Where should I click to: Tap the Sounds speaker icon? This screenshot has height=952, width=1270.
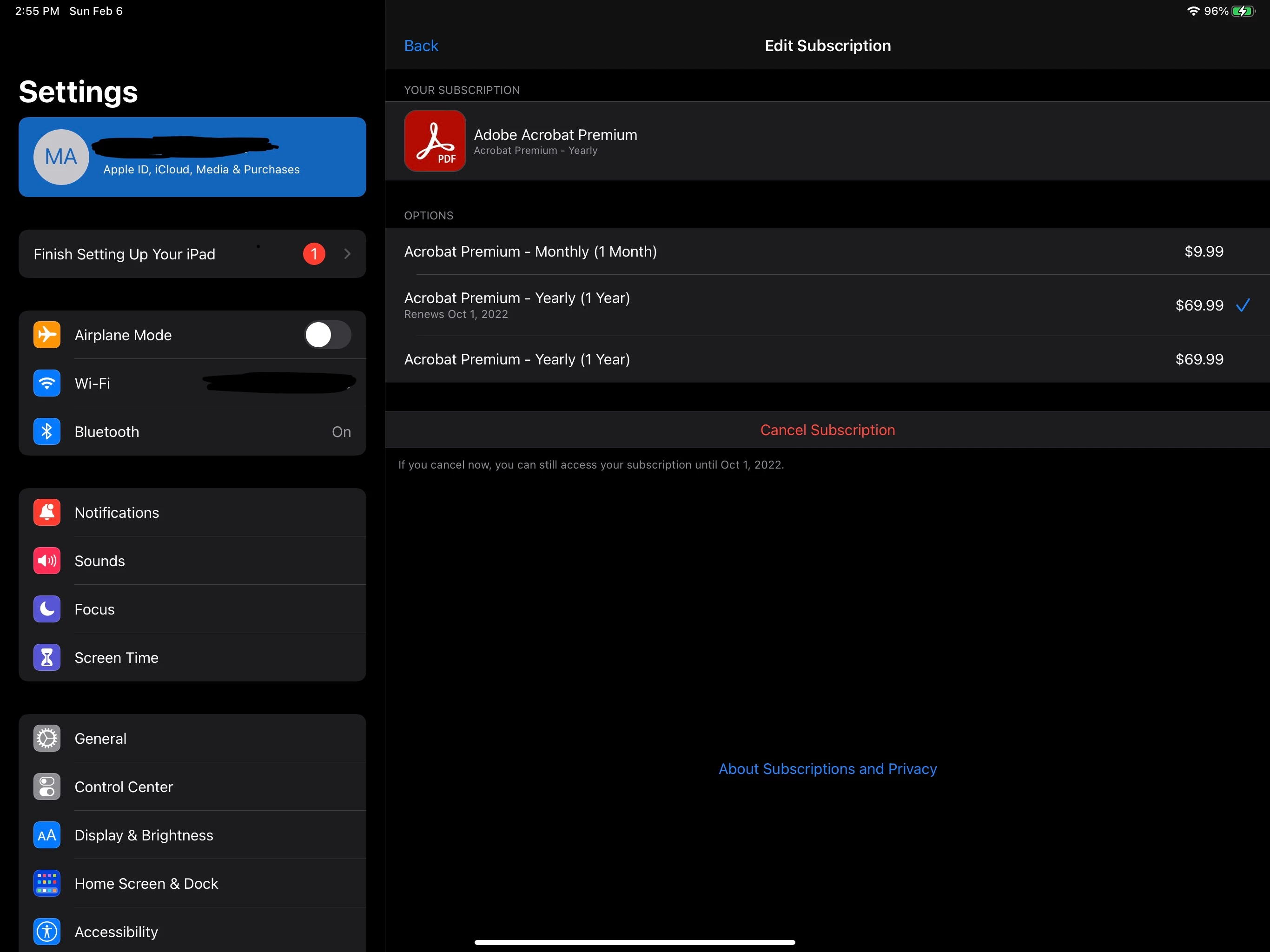[x=47, y=561]
